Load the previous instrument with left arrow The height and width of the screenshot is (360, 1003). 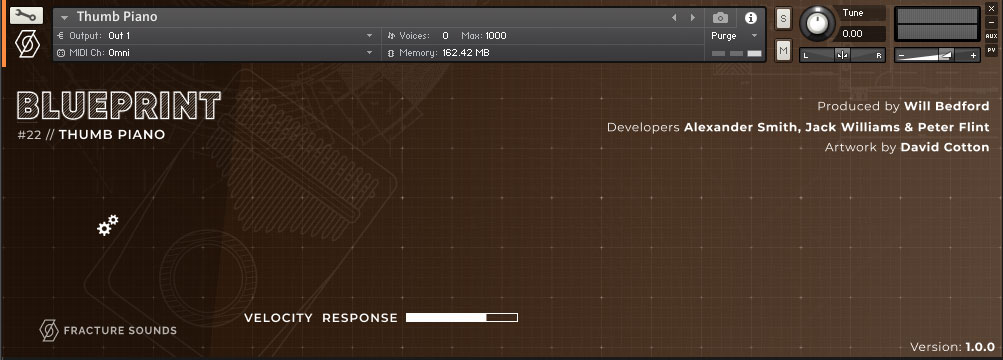click(x=674, y=18)
